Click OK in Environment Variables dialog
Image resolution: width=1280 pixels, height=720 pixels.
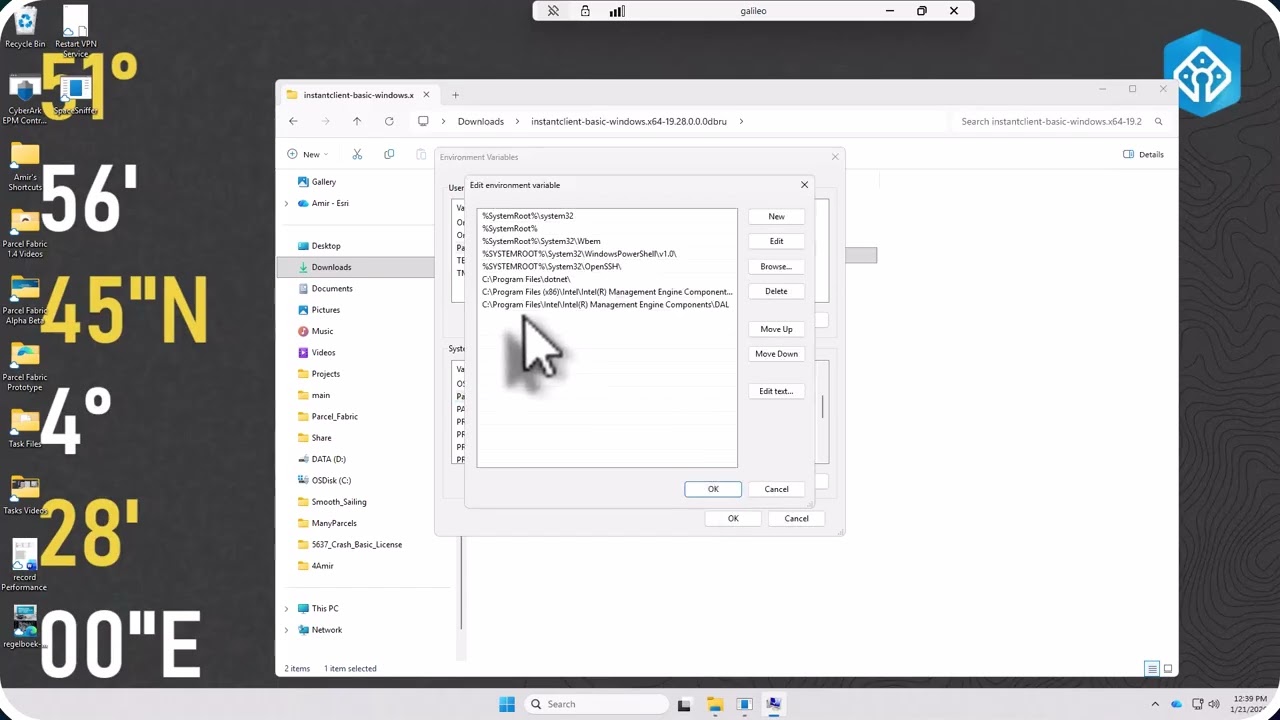pyautogui.click(x=733, y=518)
